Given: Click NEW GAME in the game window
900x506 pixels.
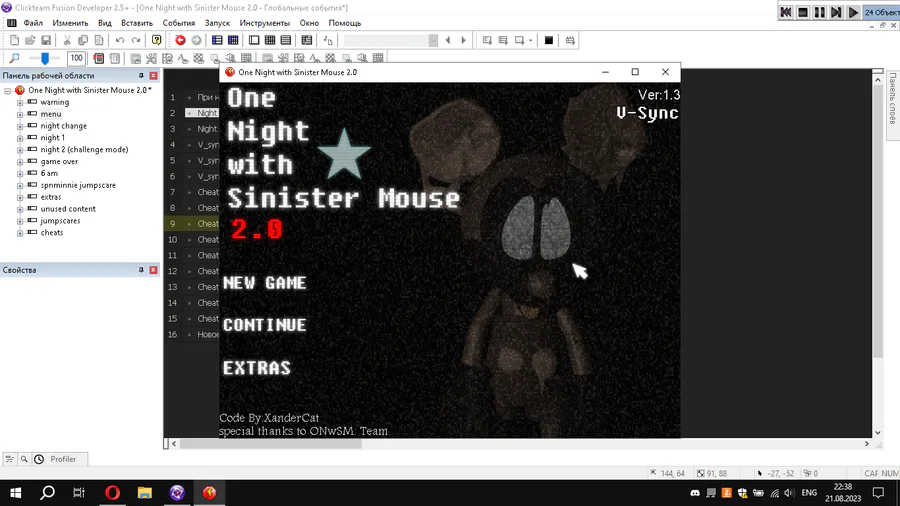Looking at the screenshot, I should point(265,283).
